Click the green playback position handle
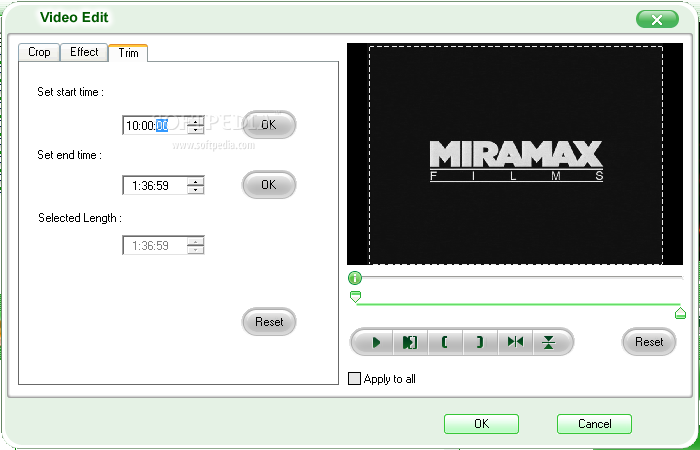 coord(355,278)
